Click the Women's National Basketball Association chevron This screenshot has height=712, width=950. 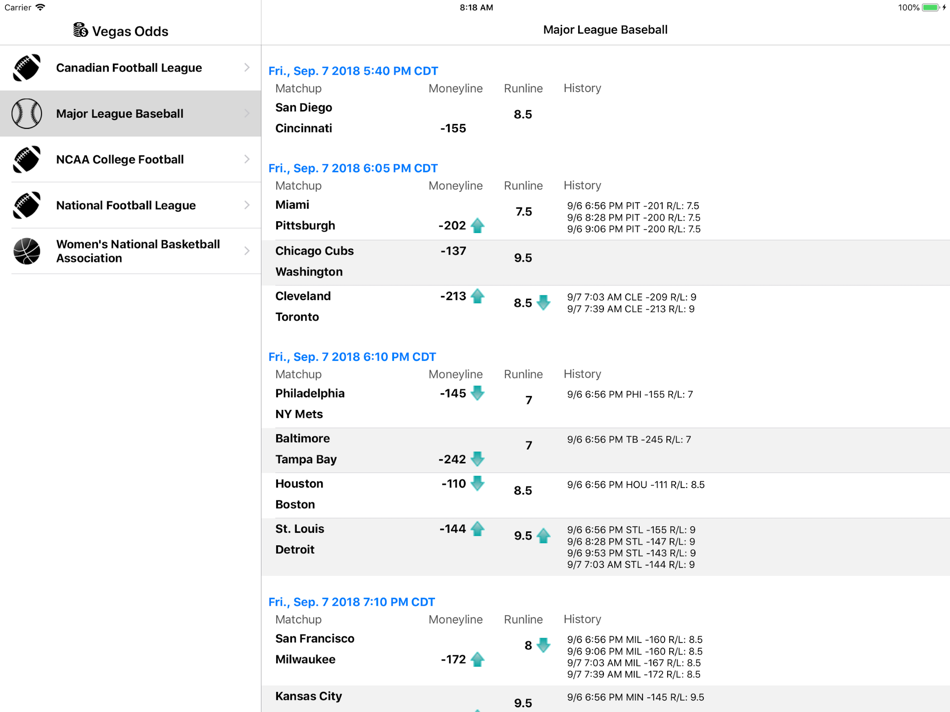(x=247, y=251)
